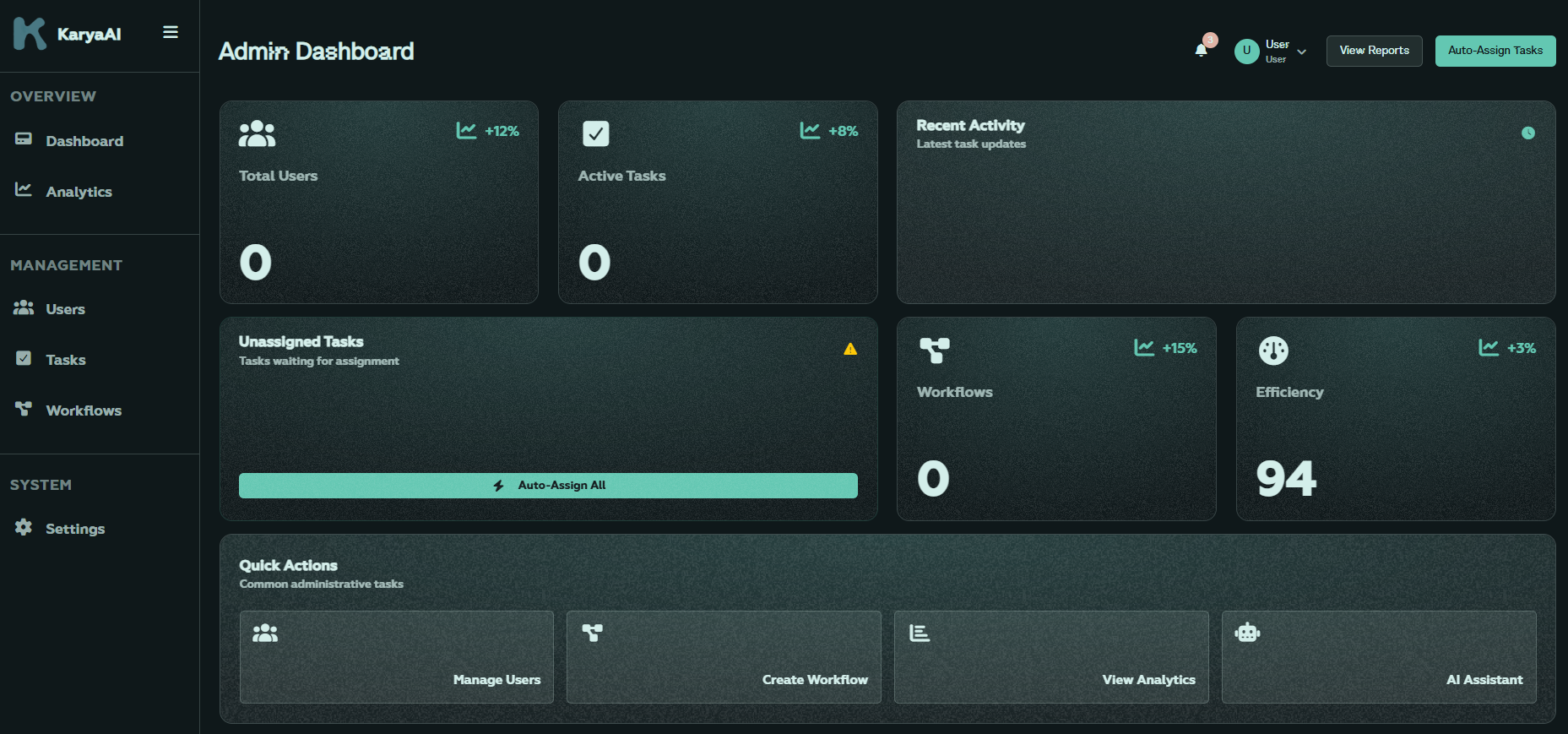Viewport: 1568px width, 734px height.
Task: Click the warning triangle in Unassigned Tasks
Action: [850, 349]
